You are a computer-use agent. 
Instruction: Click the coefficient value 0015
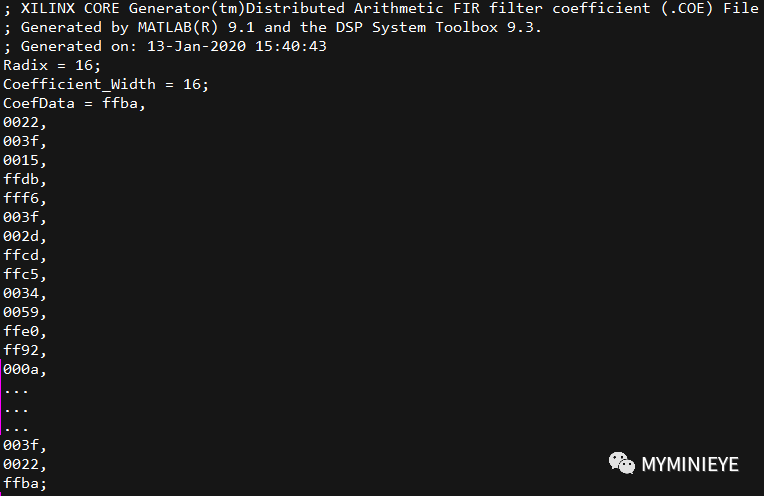pyautogui.click(x=24, y=160)
